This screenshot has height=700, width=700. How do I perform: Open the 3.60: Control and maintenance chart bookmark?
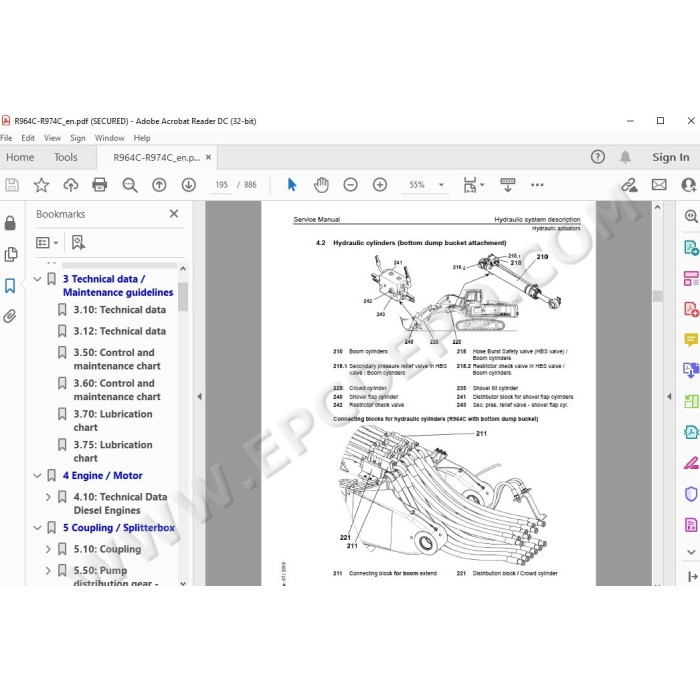117,390
